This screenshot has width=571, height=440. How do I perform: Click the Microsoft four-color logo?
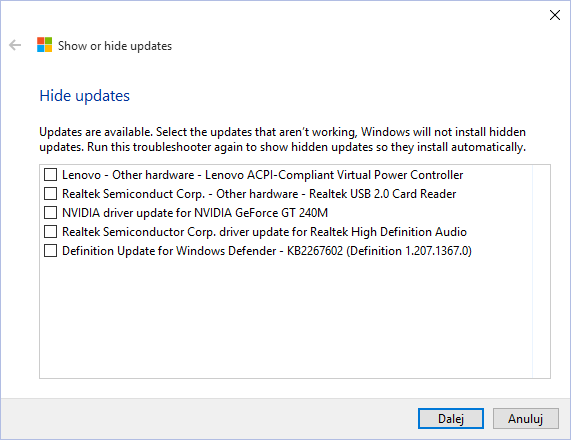[x=44, y=45]
